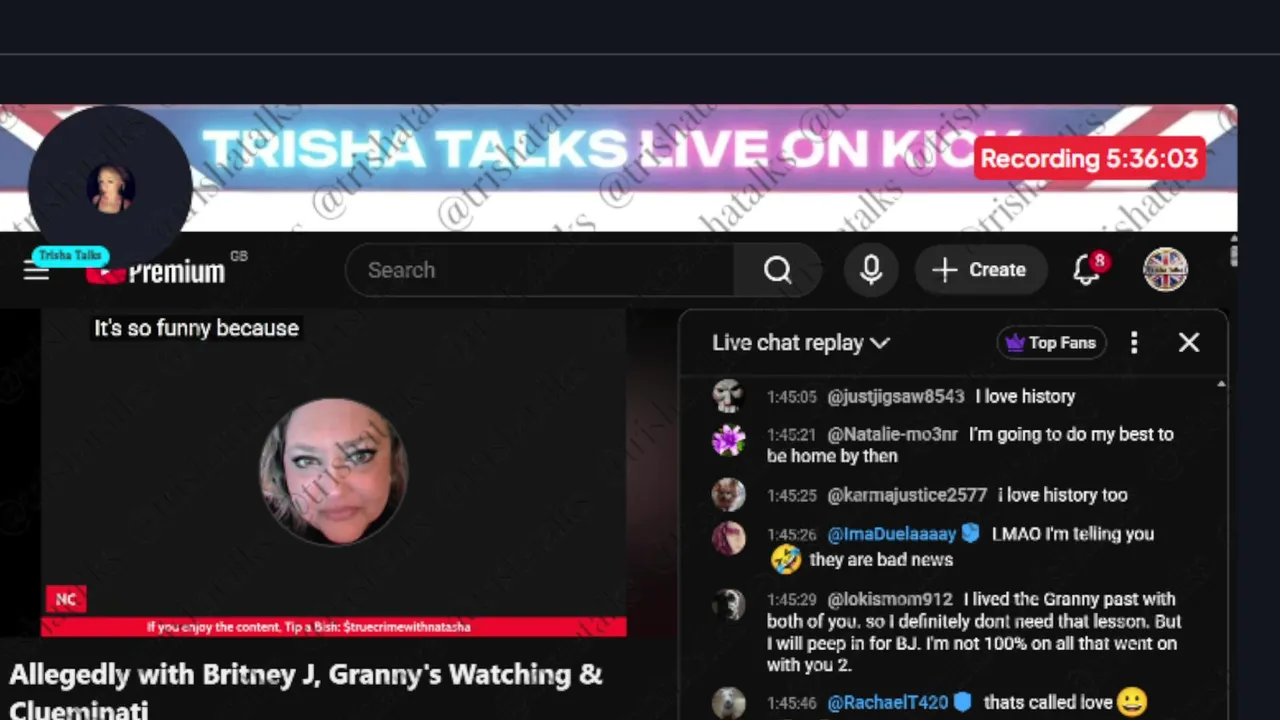Click the magnifier search button
The image size is (1280, 720).
click(x=778, y=270)
